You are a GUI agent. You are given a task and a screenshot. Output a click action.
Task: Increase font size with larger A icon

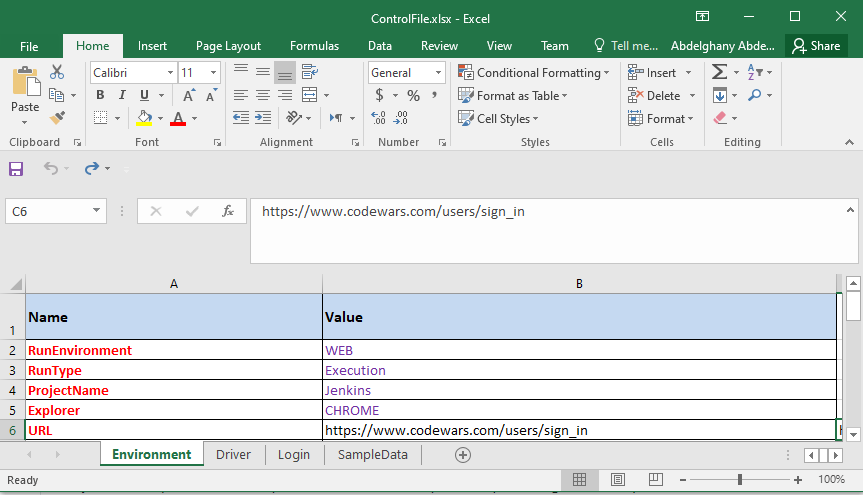tap(189, 95)
